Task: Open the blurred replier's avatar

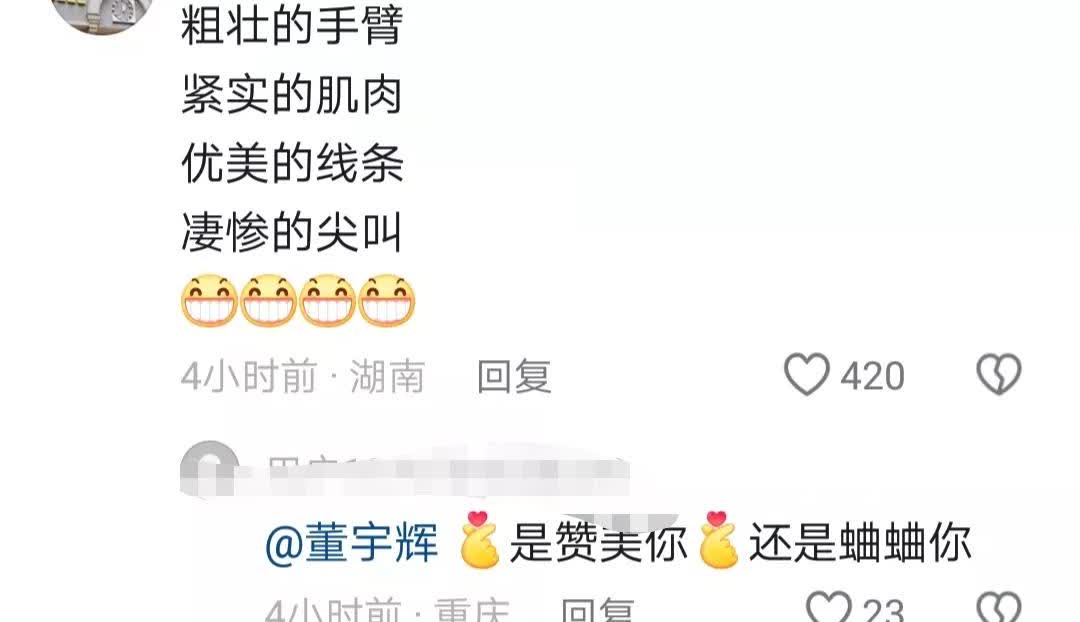Action: pyautogui.click(x=209, y=470)
